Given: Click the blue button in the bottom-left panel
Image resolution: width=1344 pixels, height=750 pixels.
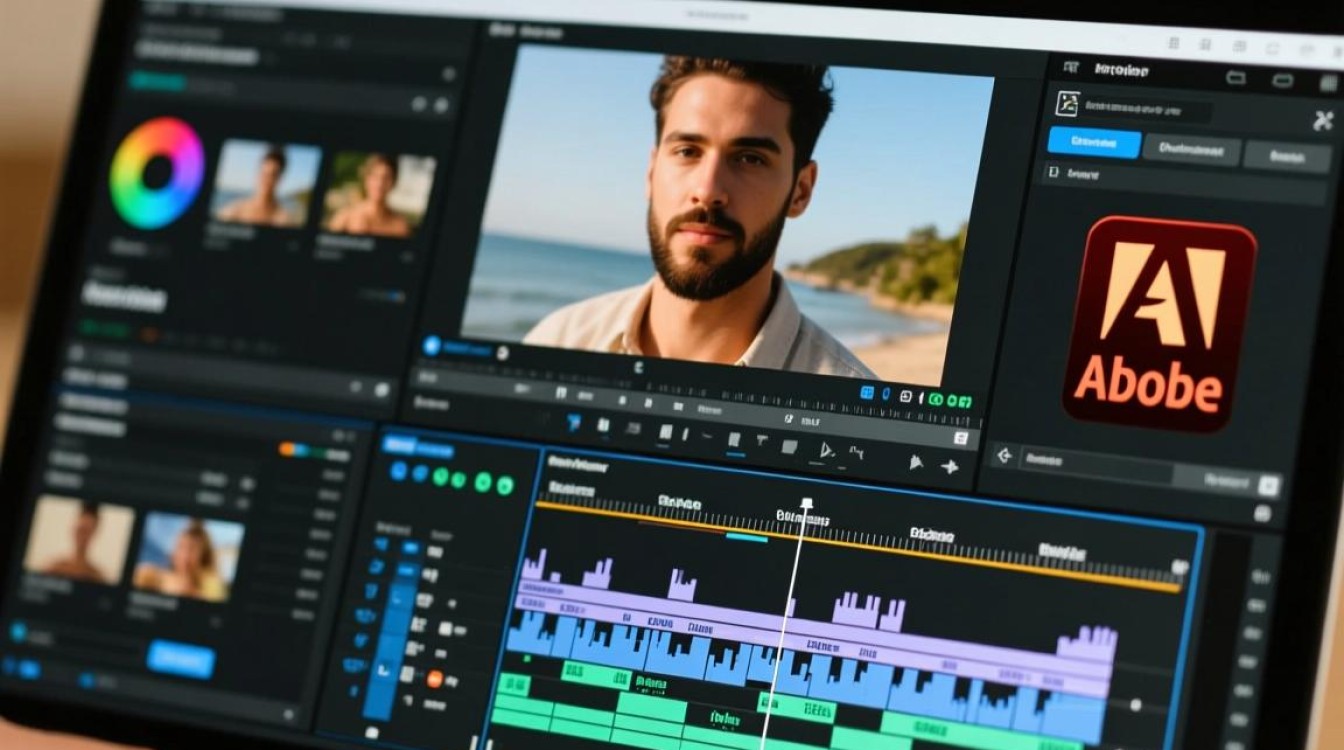Looking at the screenshot, I should (181, 659).
